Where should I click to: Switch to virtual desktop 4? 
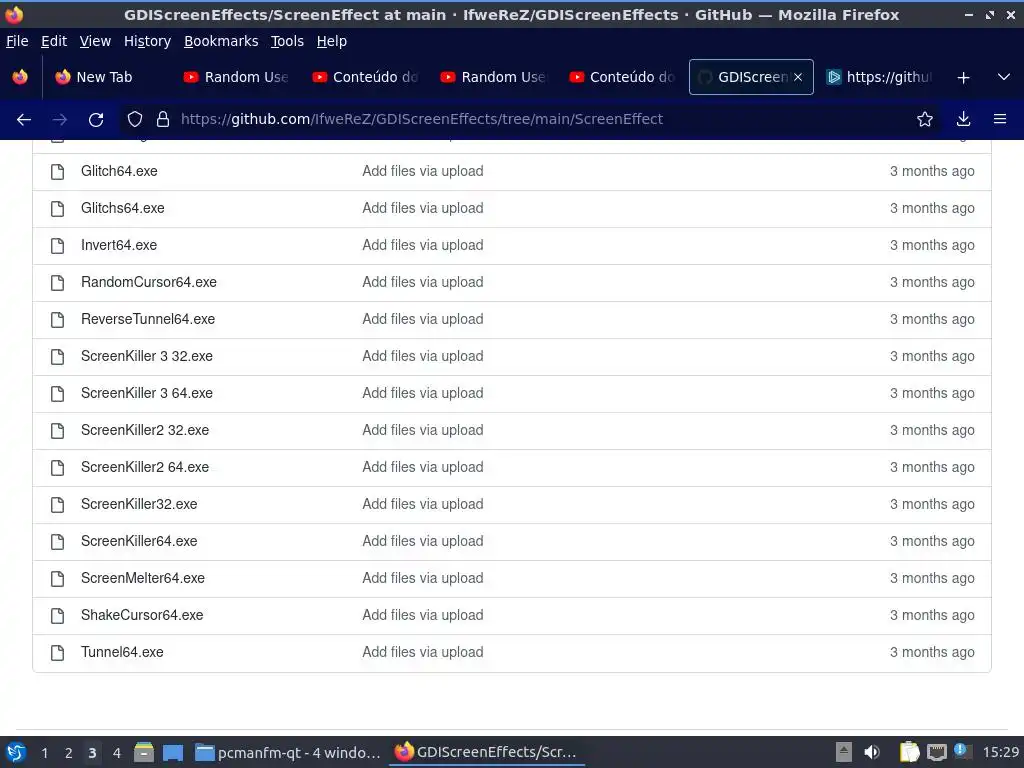coord(116,752)
